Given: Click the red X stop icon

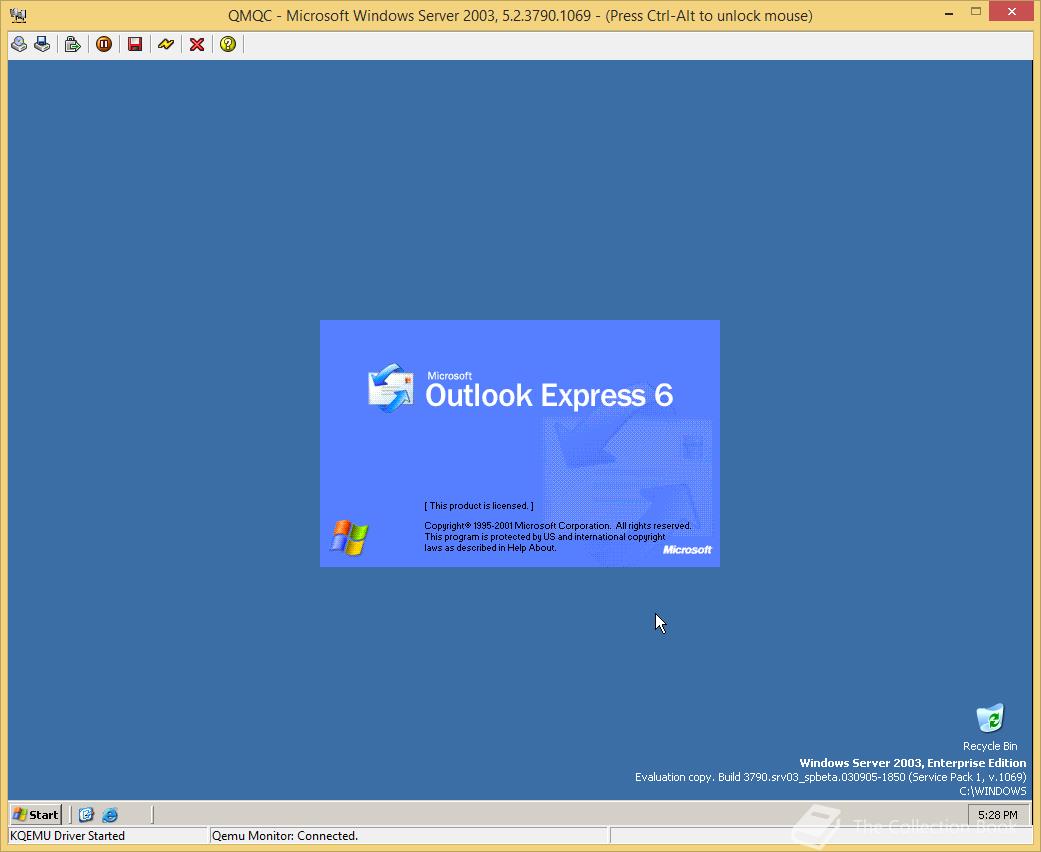Looking at the screenshot, I should [197, 44].
